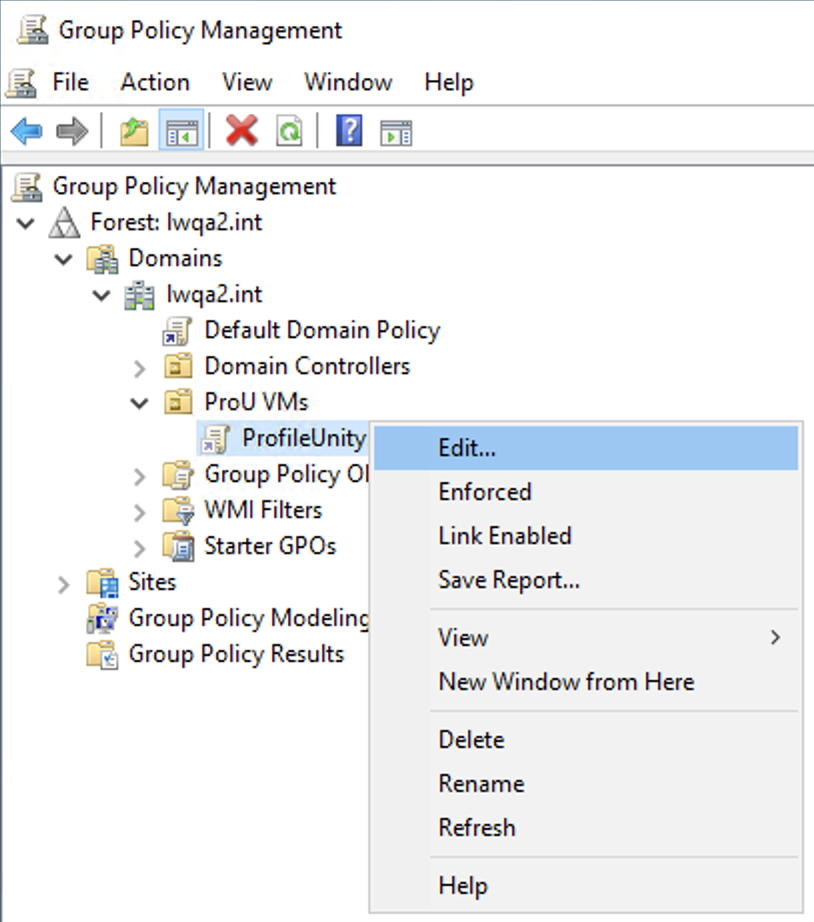Select Default Domain Policy in tree
814x922 pixels.
[321, 330]
